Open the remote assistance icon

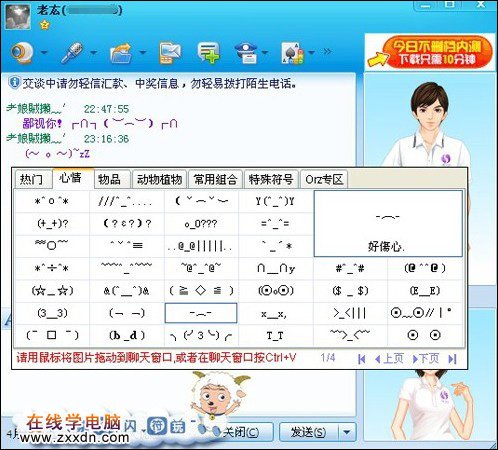click(x=246, y=52)
